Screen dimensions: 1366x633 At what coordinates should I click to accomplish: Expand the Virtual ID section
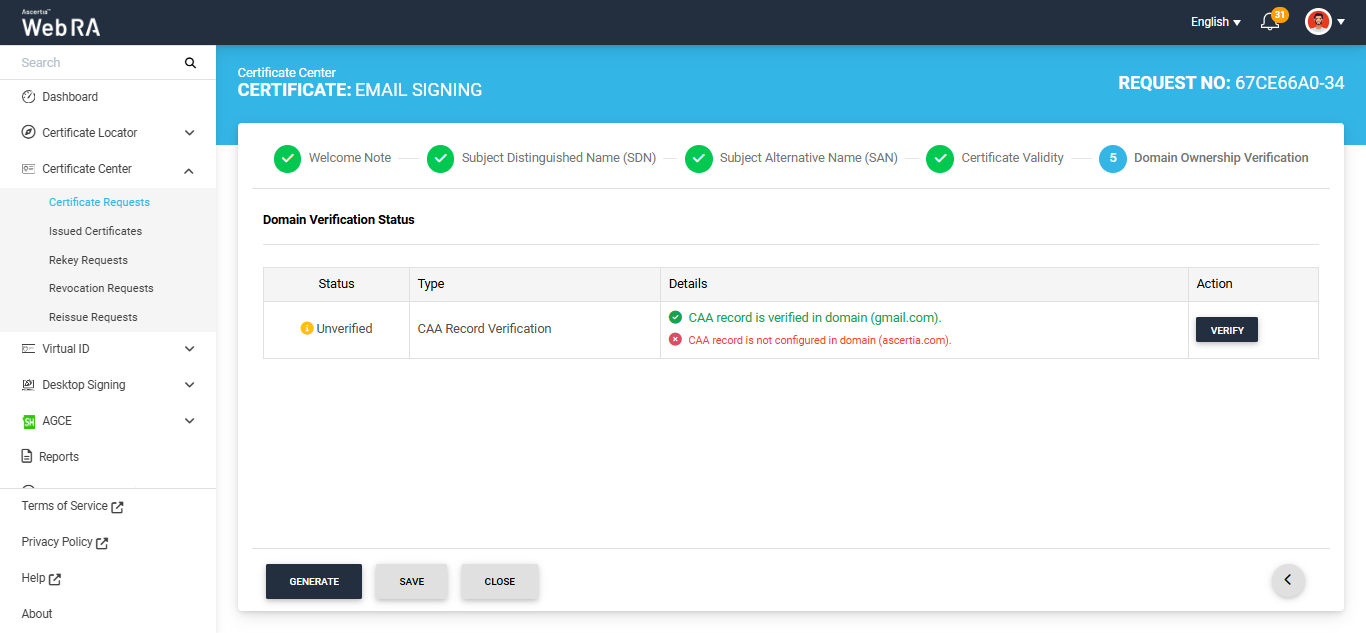click(189, 349)
